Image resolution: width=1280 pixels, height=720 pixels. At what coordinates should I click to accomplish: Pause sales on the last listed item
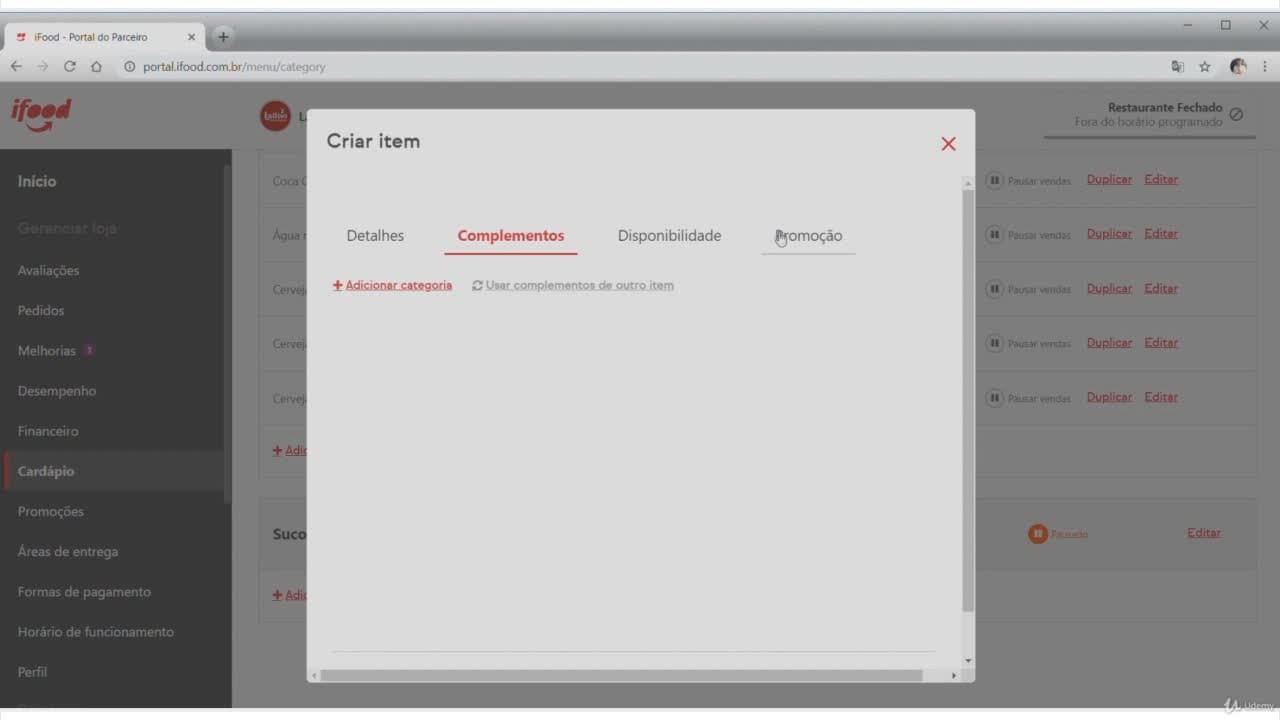[x=1029, y=398]
